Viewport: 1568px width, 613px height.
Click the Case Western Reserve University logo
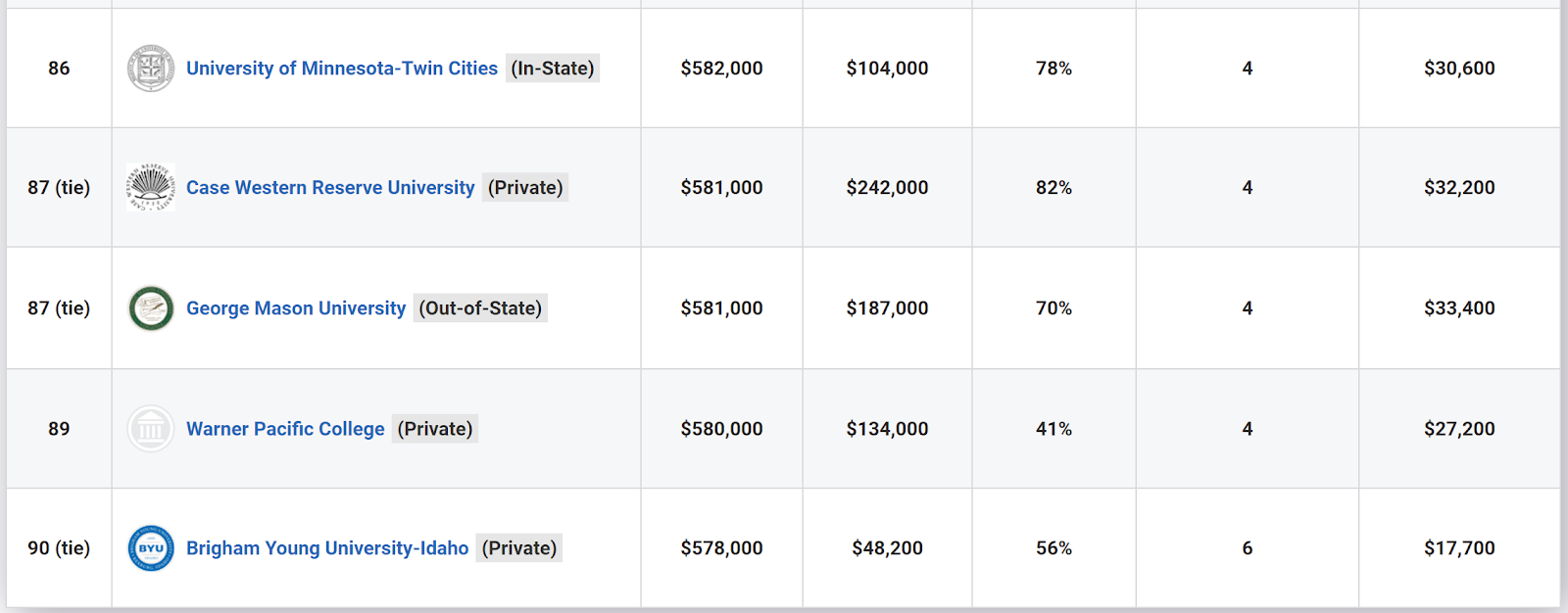tap(151, 187)
